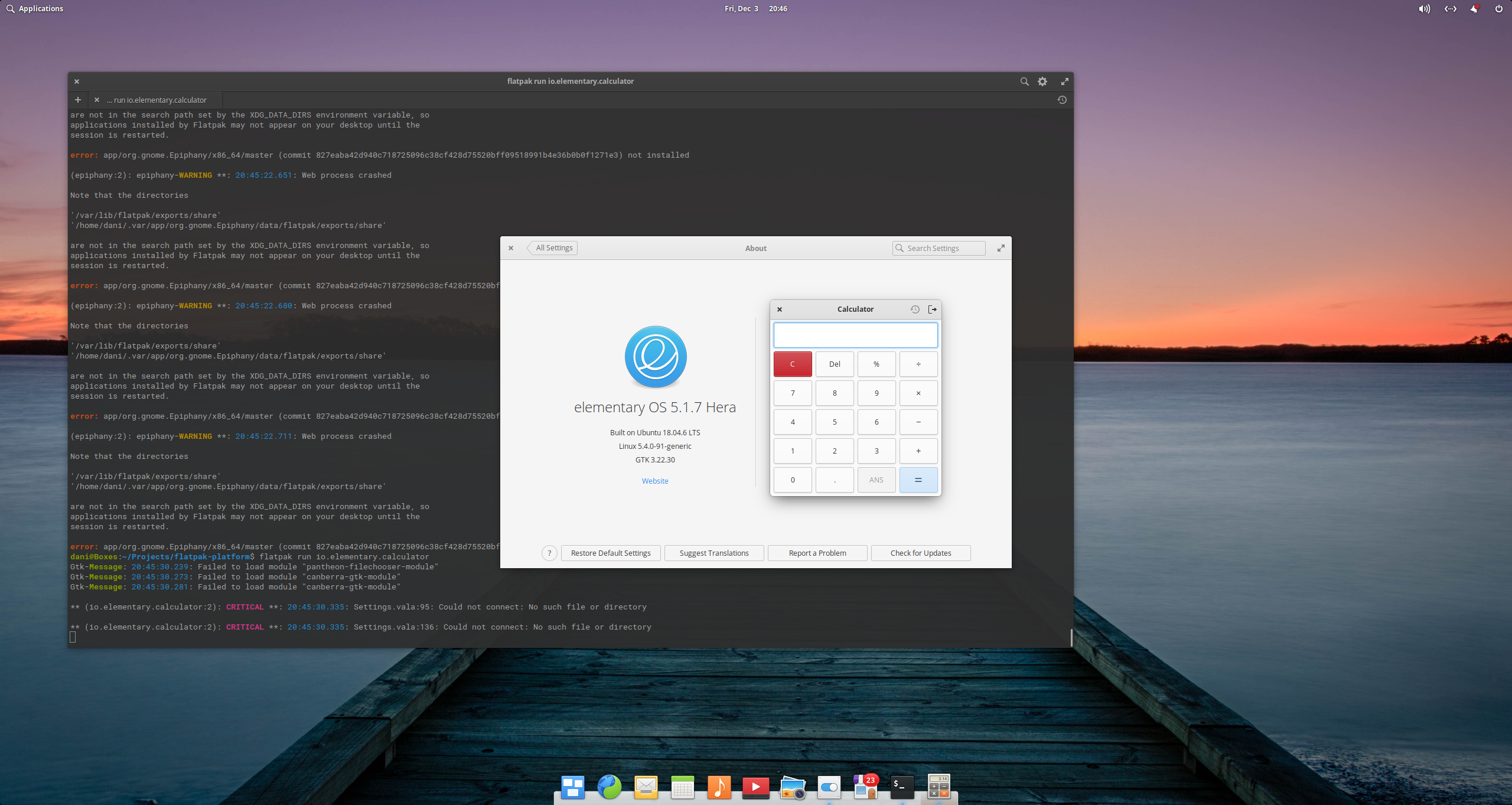Click calculator extended mode icon
Viewport: 1512px width, 805px height.
932,309
